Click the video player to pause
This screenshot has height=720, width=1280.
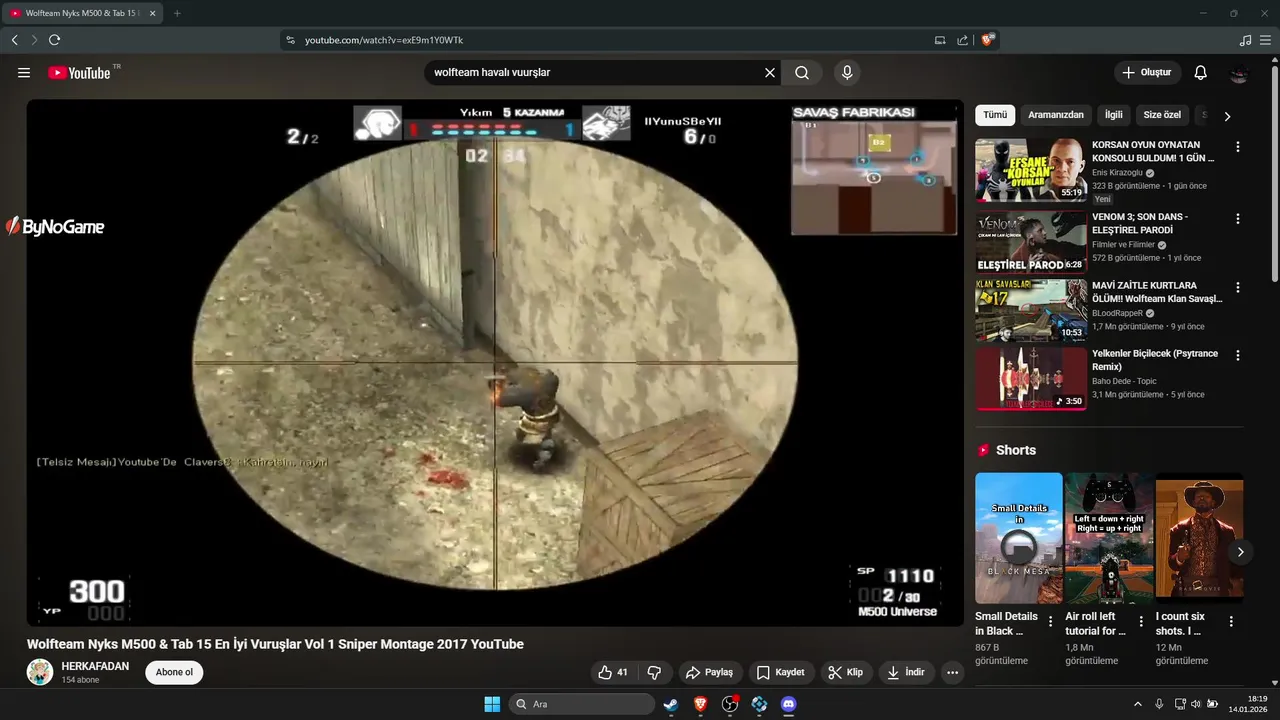point(495,362)
